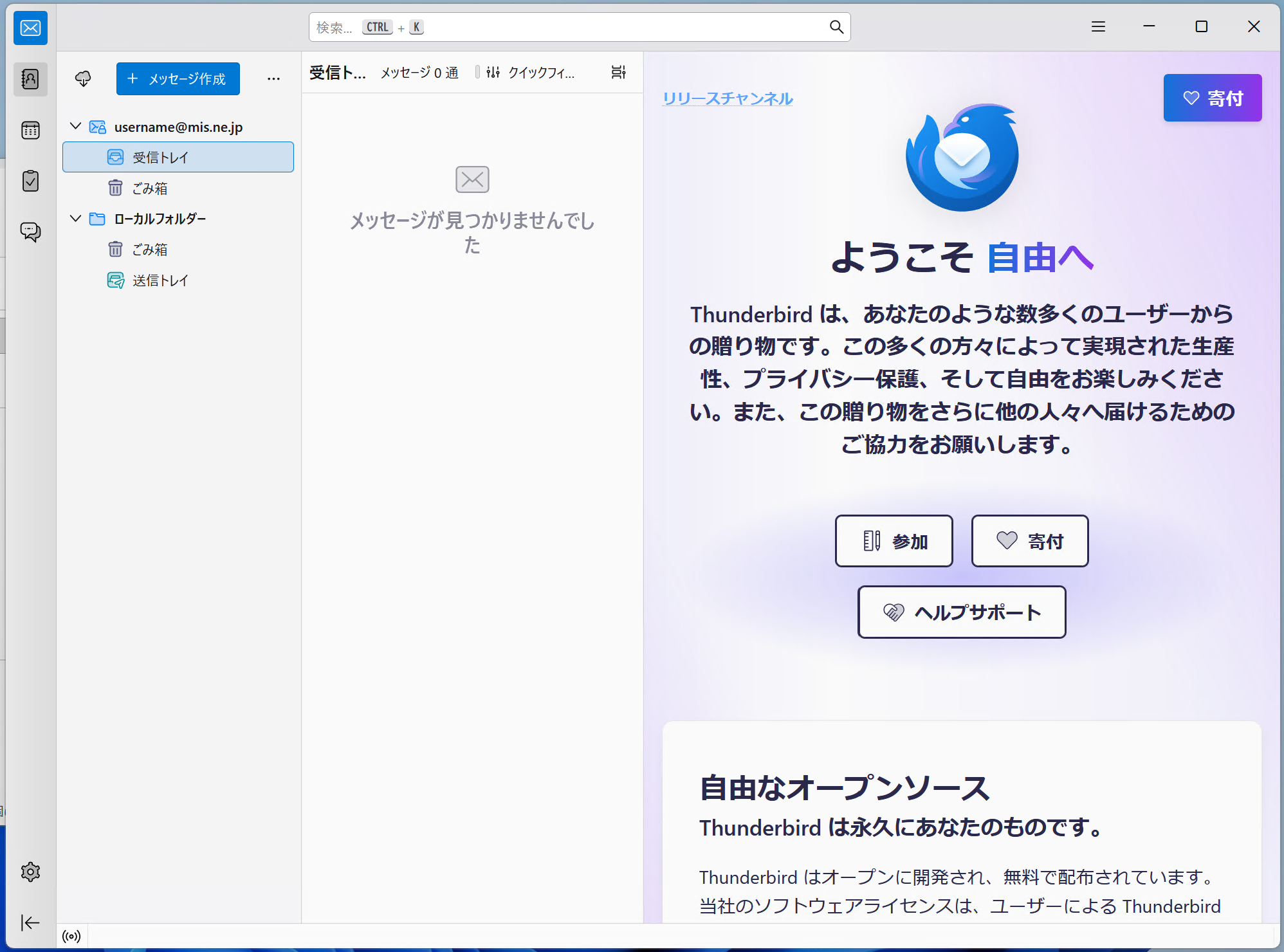Image resolution: width=1284 pixels, height=952 pixels.
Task: Click the Get Messages cloud icon
Action: 83,78
